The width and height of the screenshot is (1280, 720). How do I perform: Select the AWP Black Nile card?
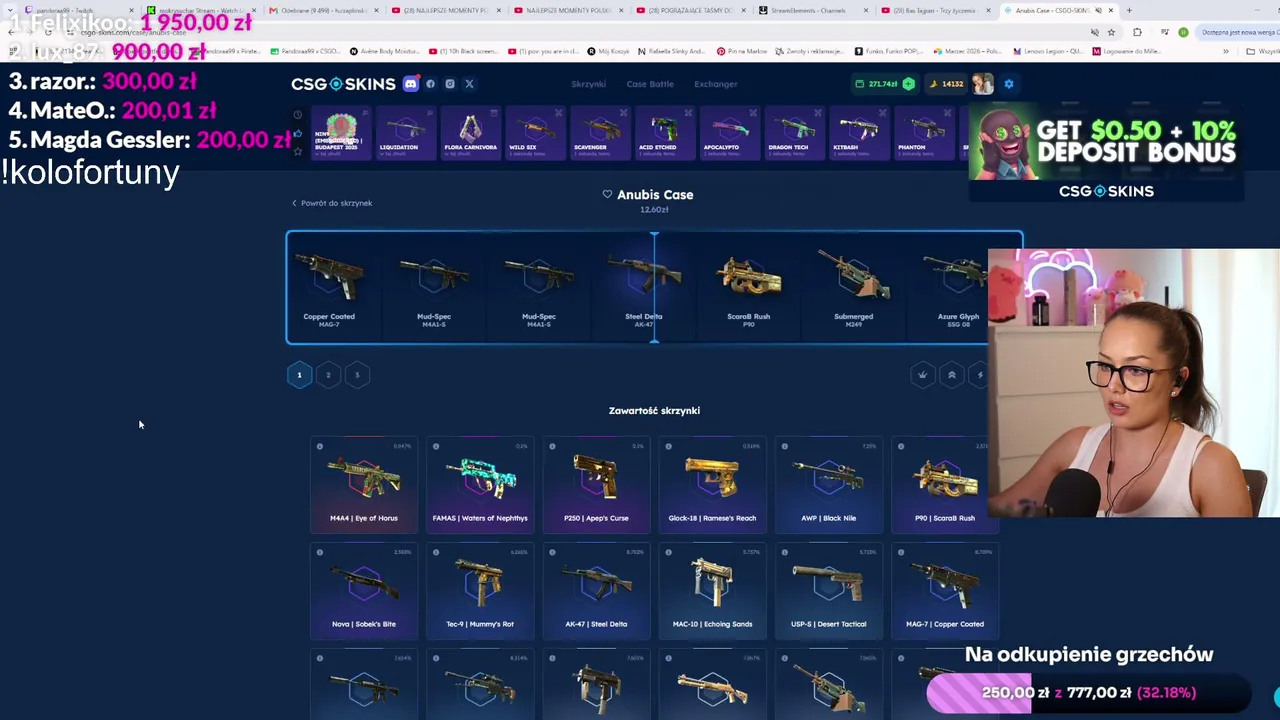pyautogui.click(x=828, y=483)
